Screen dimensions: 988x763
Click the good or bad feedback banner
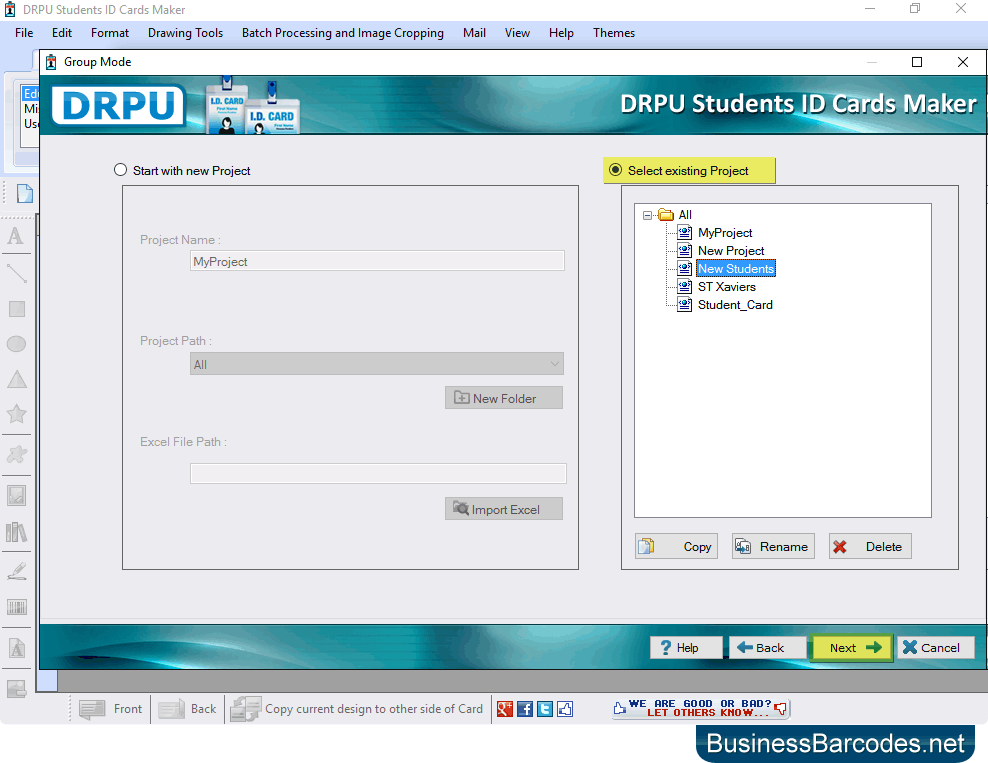pos(700,709)
